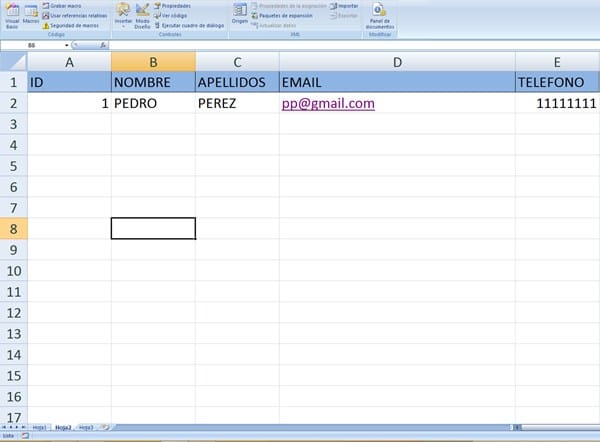This screenshot has width=600, height=442.
Task: Click Grabar macro in the ribbon
Action: pyautogui.click(x=62, y=6)
